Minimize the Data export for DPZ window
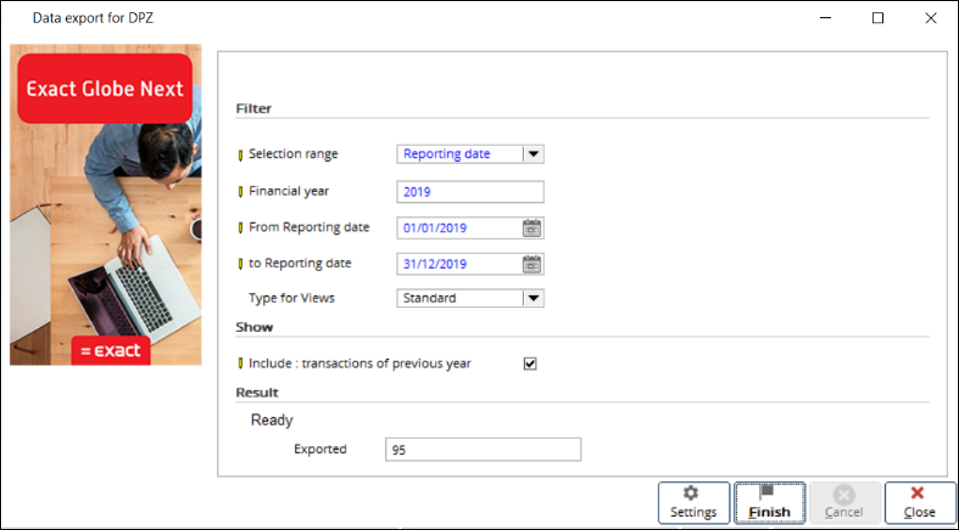 click(x=825, y=18)
